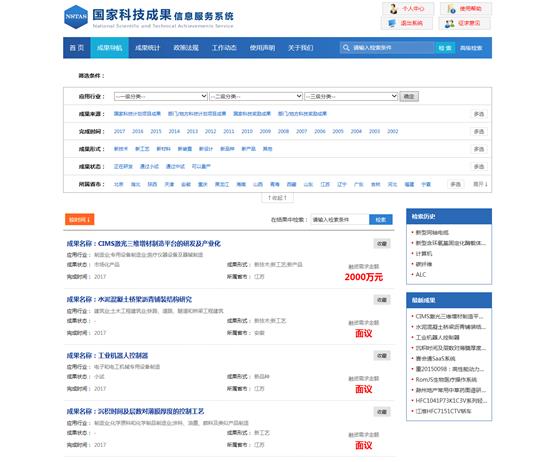Click the feedback icon with two people
The width and height of the screenshot is (554, 462).
(449, 24)
